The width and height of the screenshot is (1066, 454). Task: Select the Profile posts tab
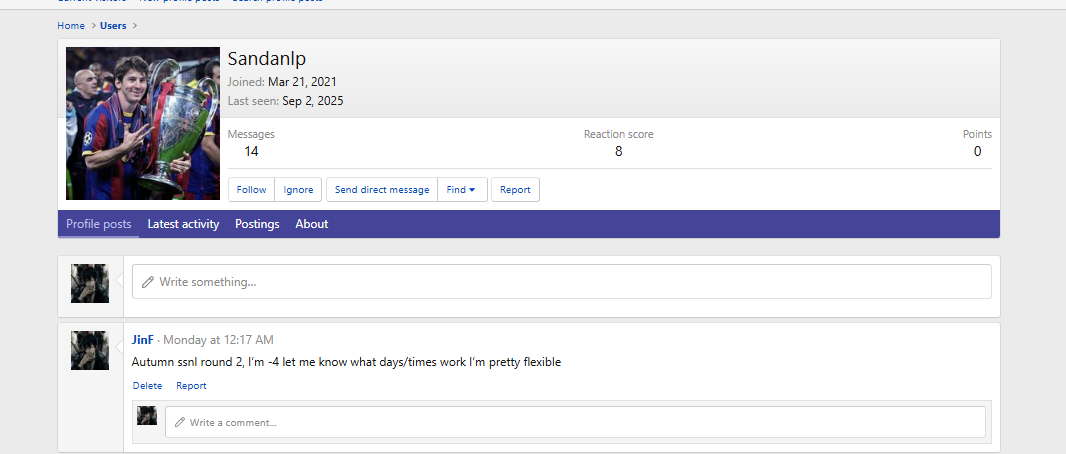98,224
